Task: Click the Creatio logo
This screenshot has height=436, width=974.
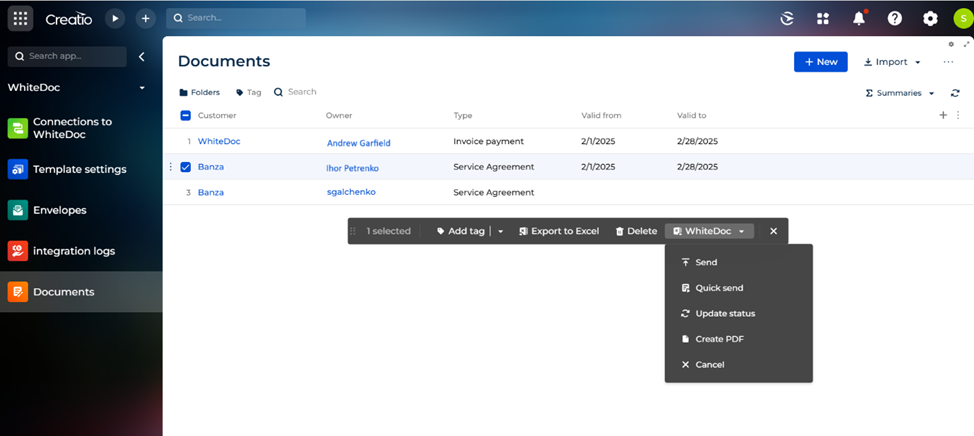Action: [x=68, y=19]
